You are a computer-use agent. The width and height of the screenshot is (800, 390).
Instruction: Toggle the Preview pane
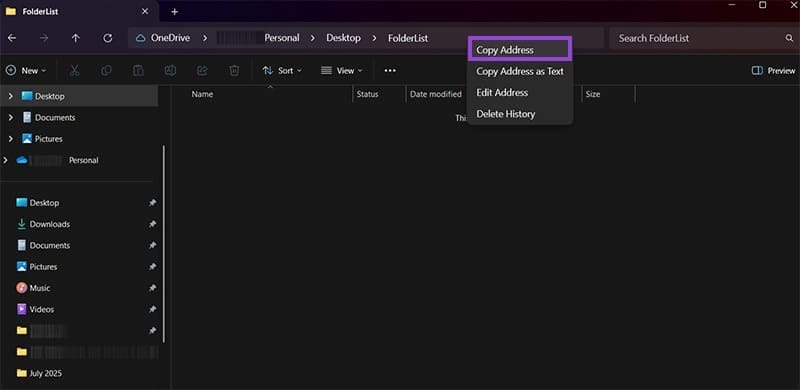[x=773, y=70]
